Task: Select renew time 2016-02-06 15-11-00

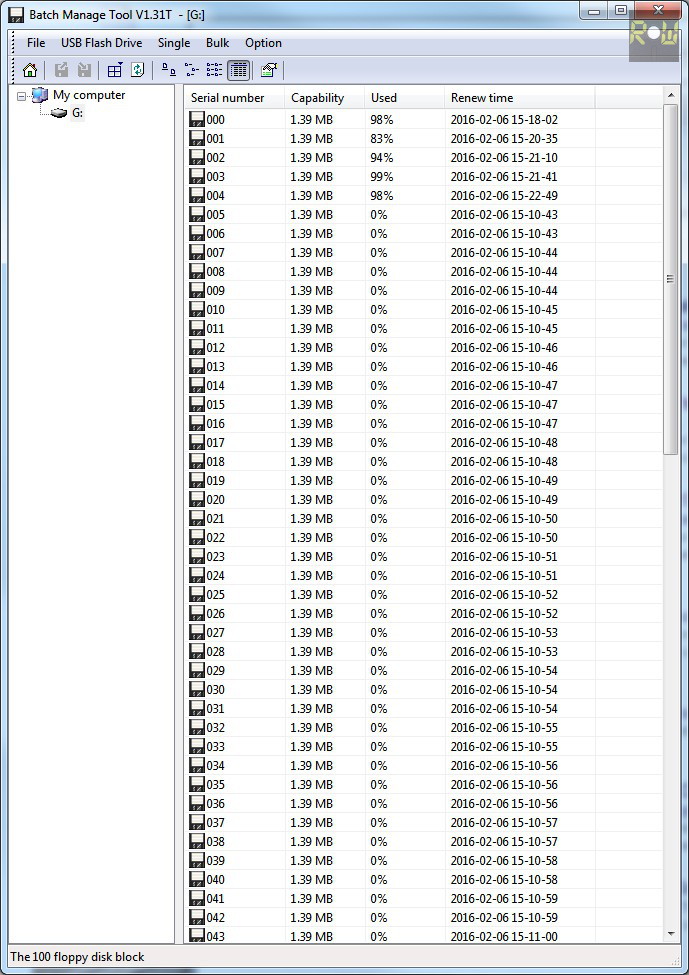Action: click(x=504, y=936)
